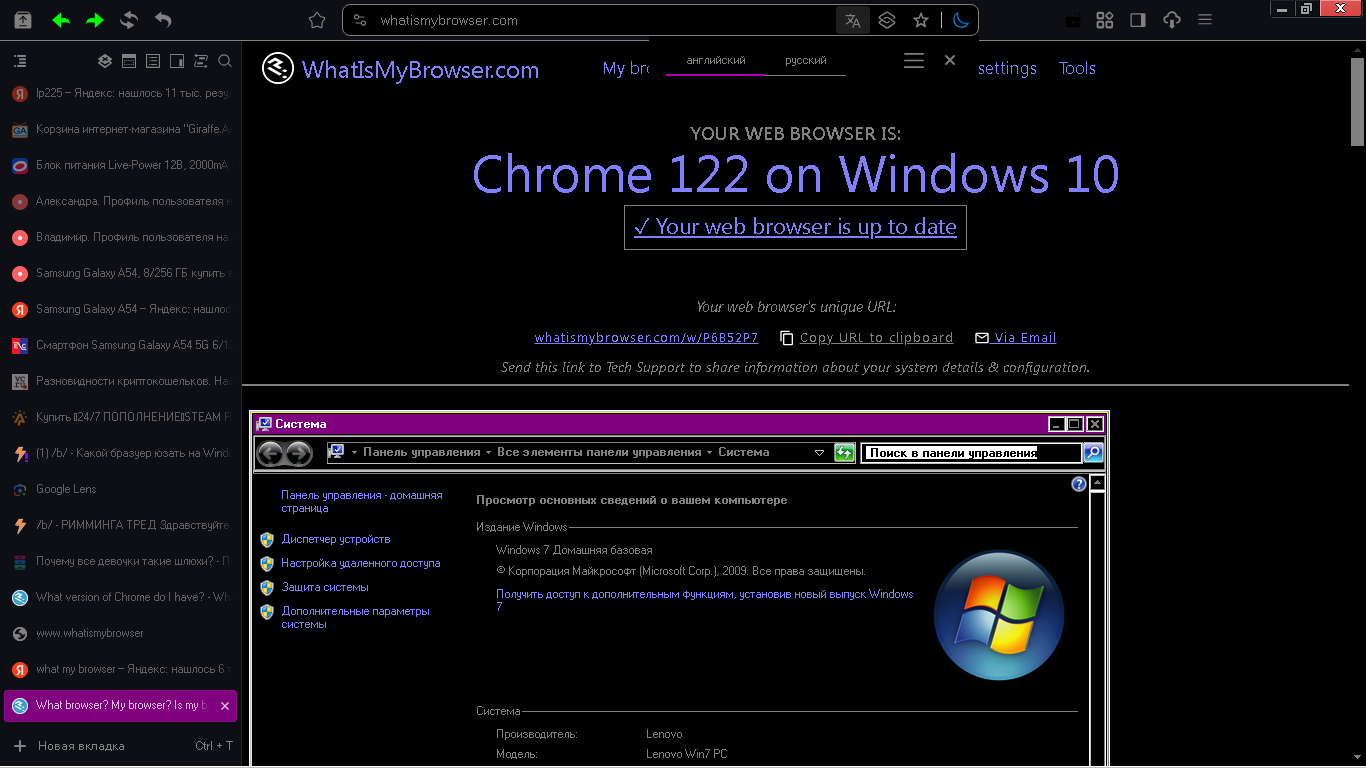Click the cloud download icon in toolbar
1366x768 pixels.
coord(1172,20)
